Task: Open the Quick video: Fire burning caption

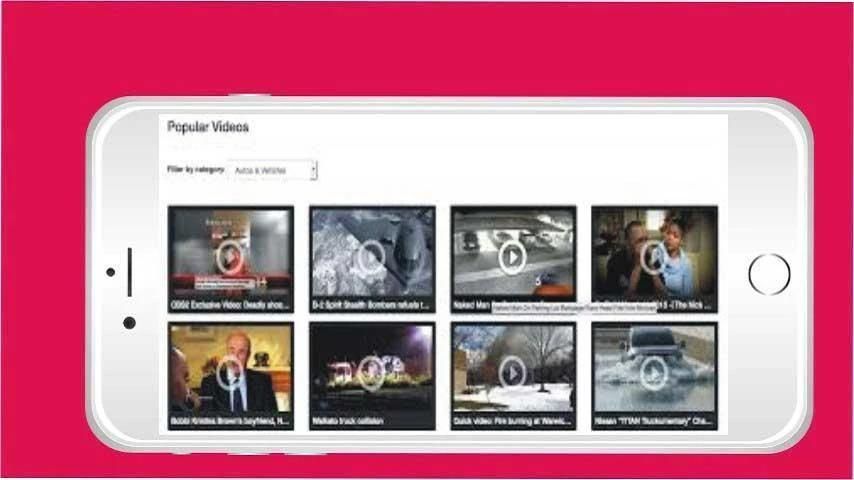Action: 512,421
